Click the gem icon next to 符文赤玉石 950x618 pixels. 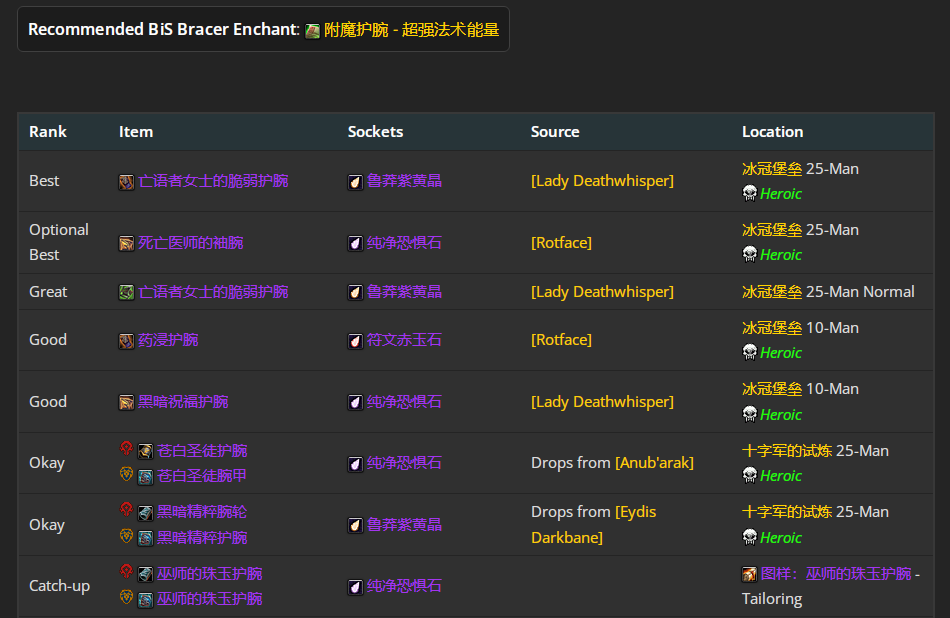click(355, 341)
